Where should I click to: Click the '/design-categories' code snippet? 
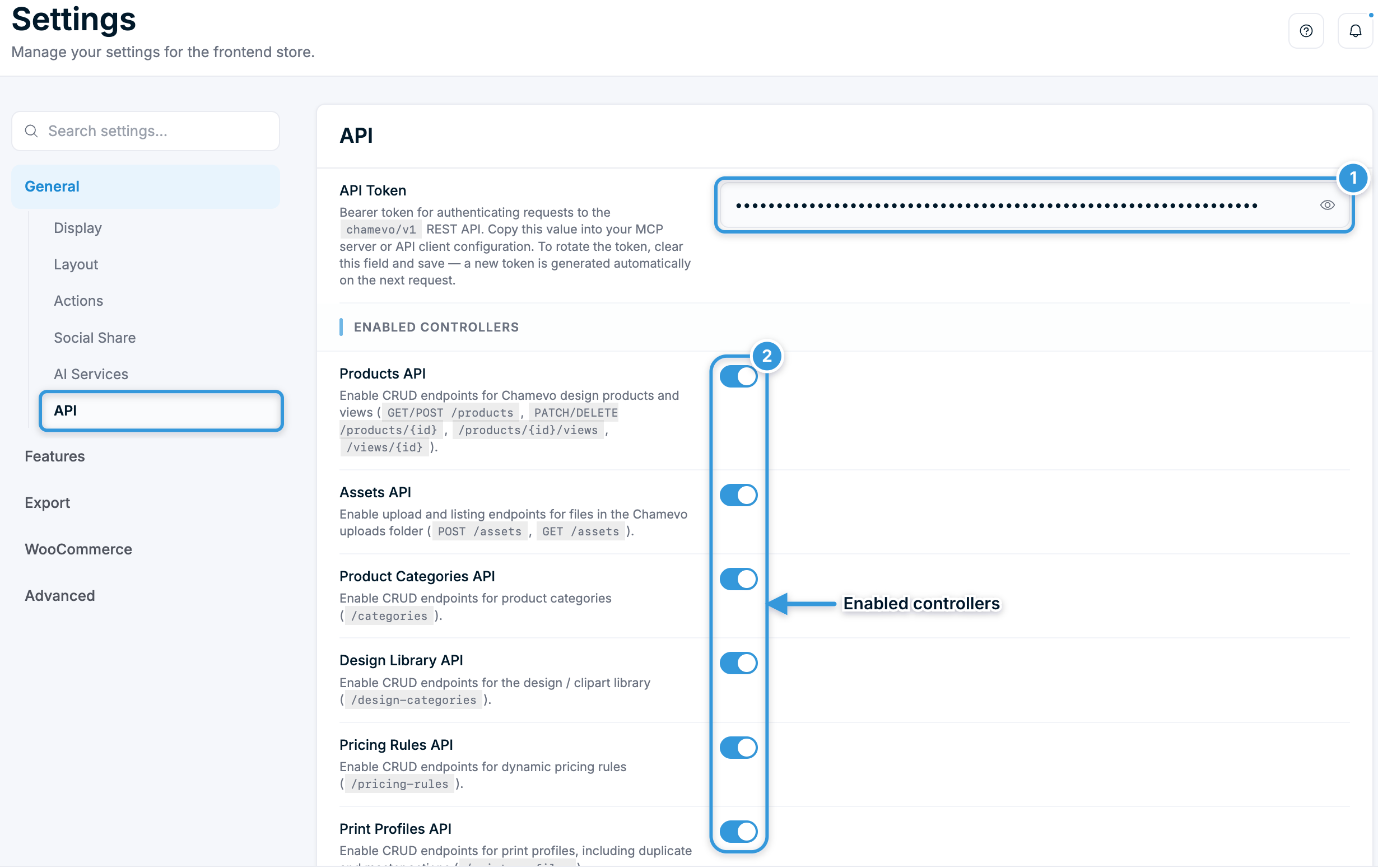click(x=413, y=700)
